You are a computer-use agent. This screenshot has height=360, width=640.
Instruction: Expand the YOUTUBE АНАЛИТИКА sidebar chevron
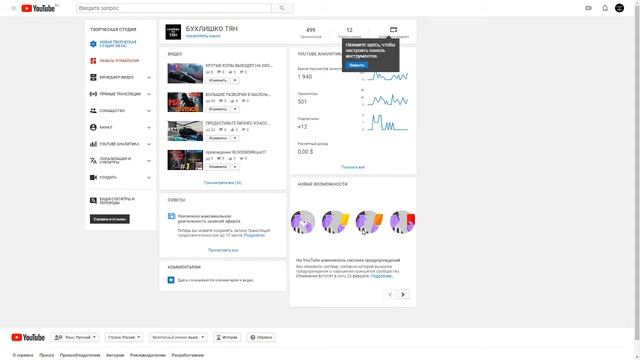[149, 144]
